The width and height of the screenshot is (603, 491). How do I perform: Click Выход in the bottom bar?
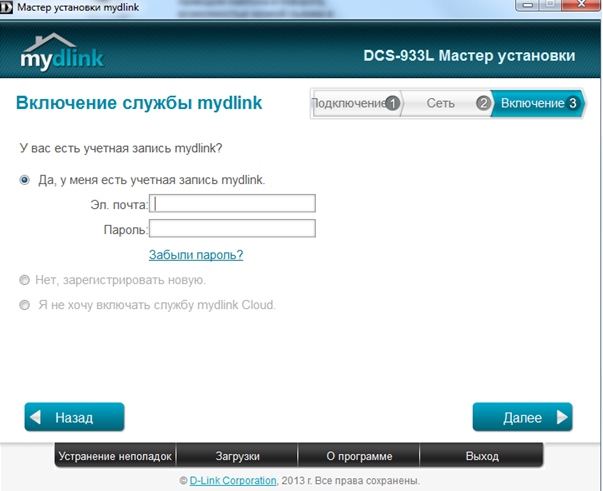click(x=482, y=456)
